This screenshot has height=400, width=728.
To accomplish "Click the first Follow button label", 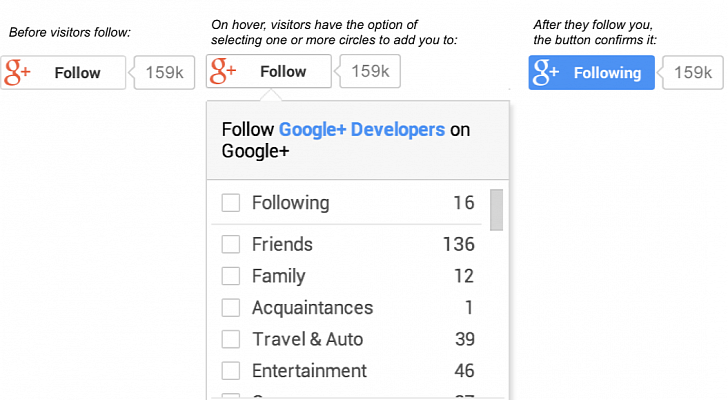I will [x=78, y=73].
